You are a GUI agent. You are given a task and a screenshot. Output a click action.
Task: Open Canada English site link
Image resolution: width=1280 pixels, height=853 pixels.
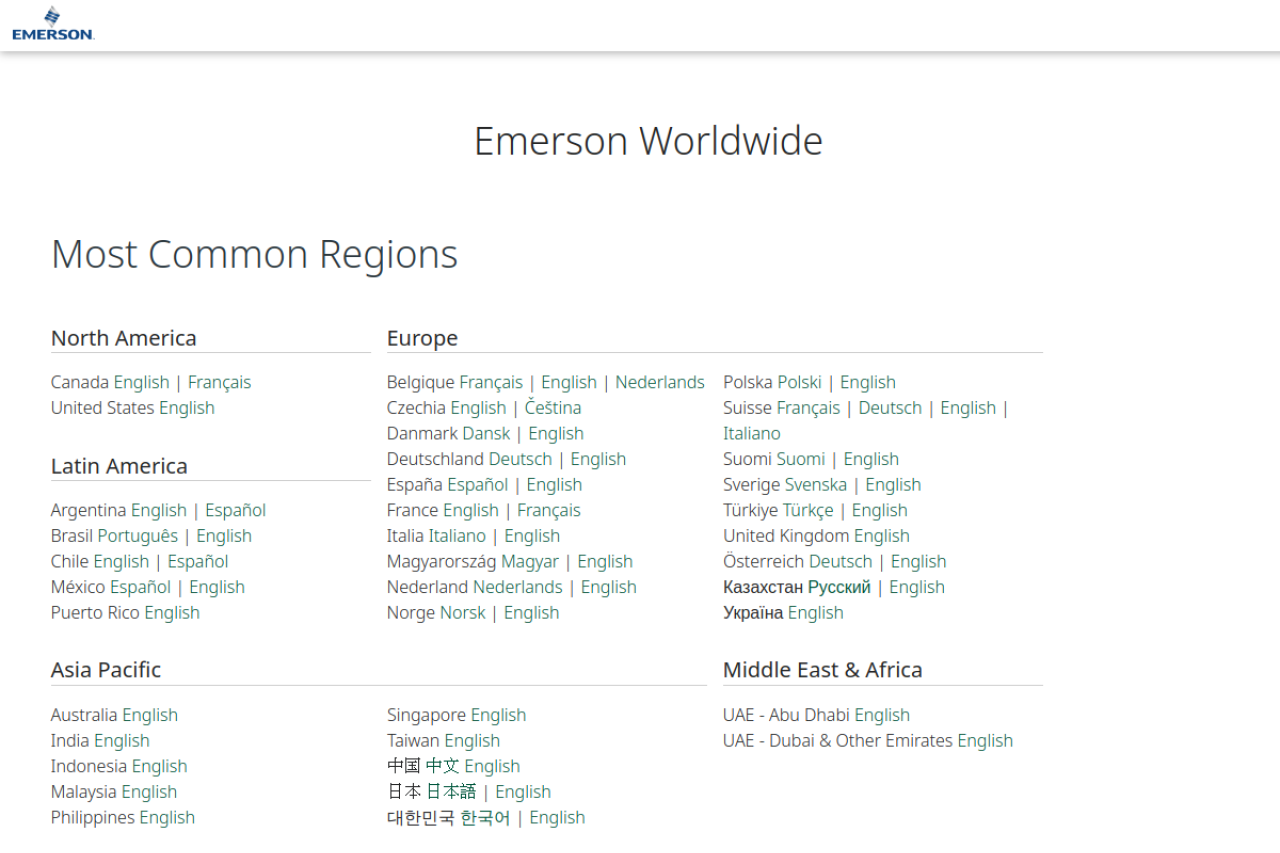tap(141, 382)
